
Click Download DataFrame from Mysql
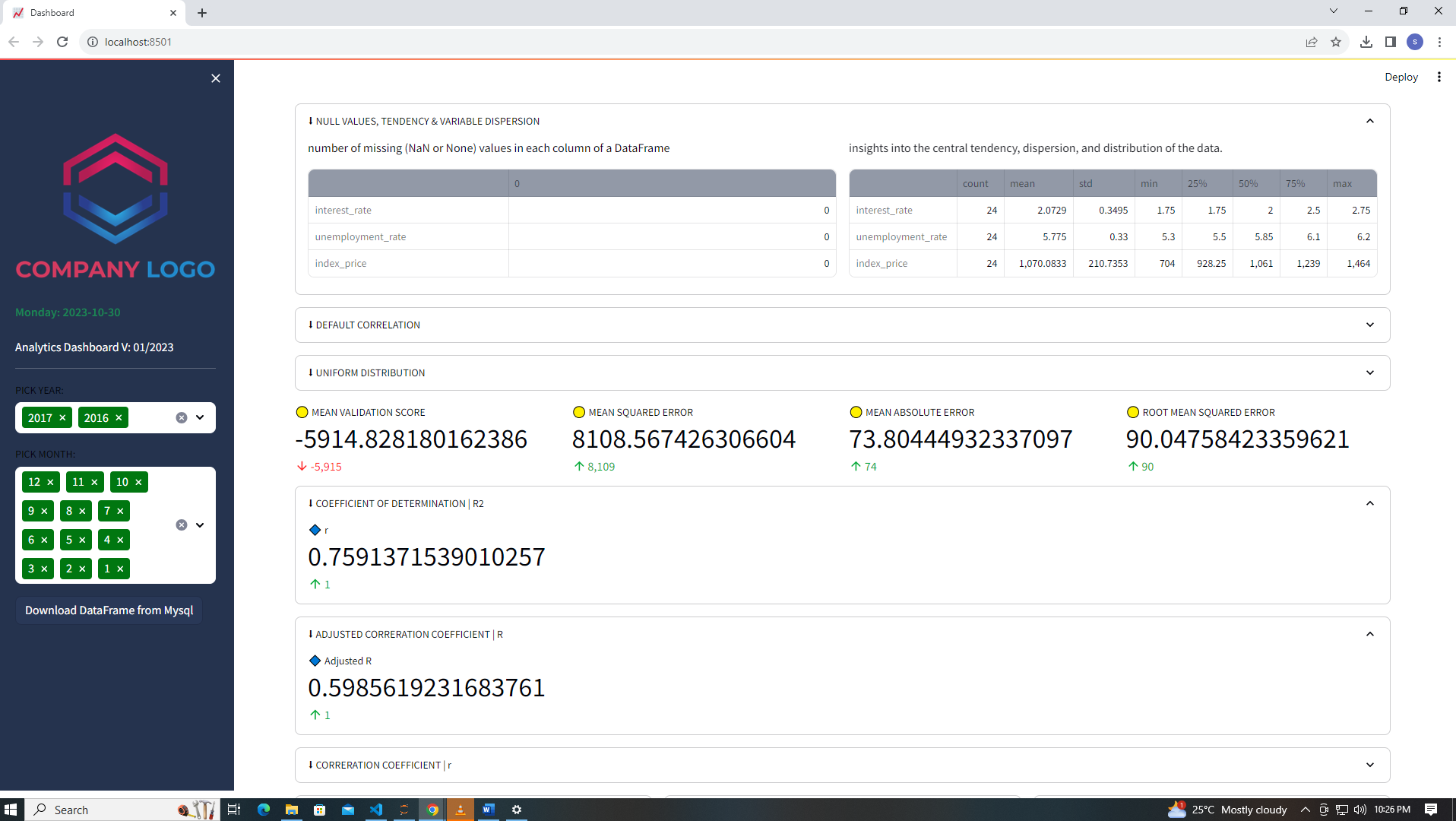(109, 610)
